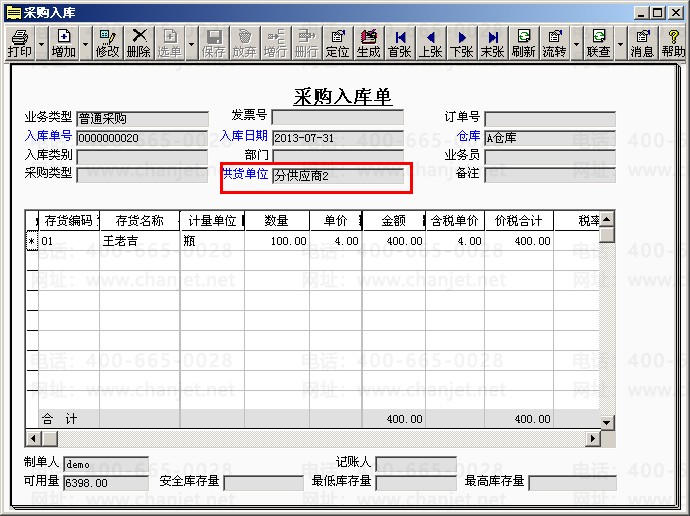Viewport: 690px width, 516px height.
Task: Click the 修改 edit icon
Action: click(x=107, y=43)
